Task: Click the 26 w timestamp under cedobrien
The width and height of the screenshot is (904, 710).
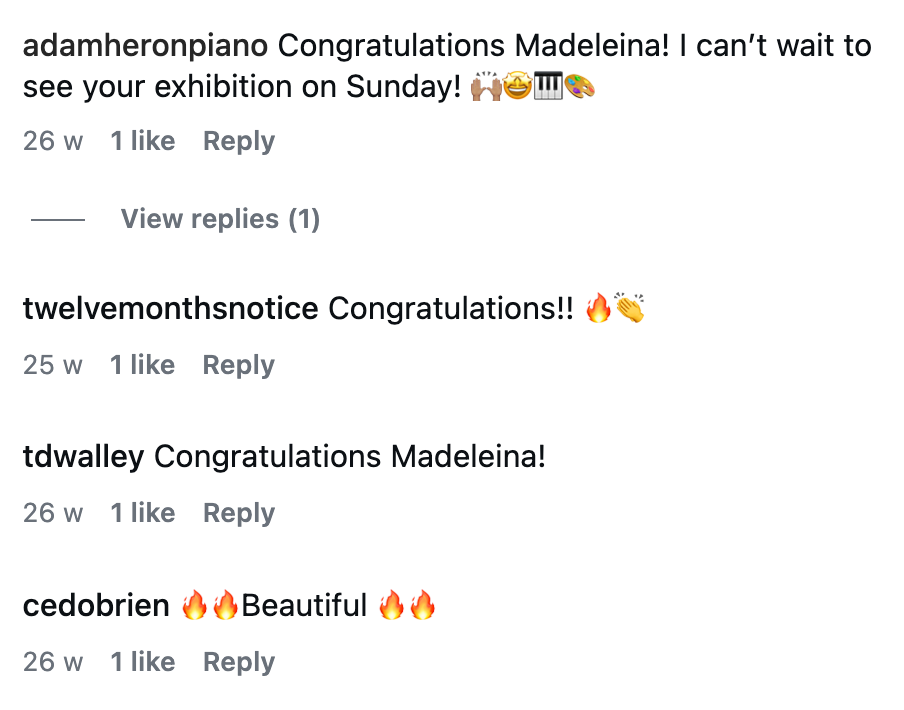Action: [53, 662]
